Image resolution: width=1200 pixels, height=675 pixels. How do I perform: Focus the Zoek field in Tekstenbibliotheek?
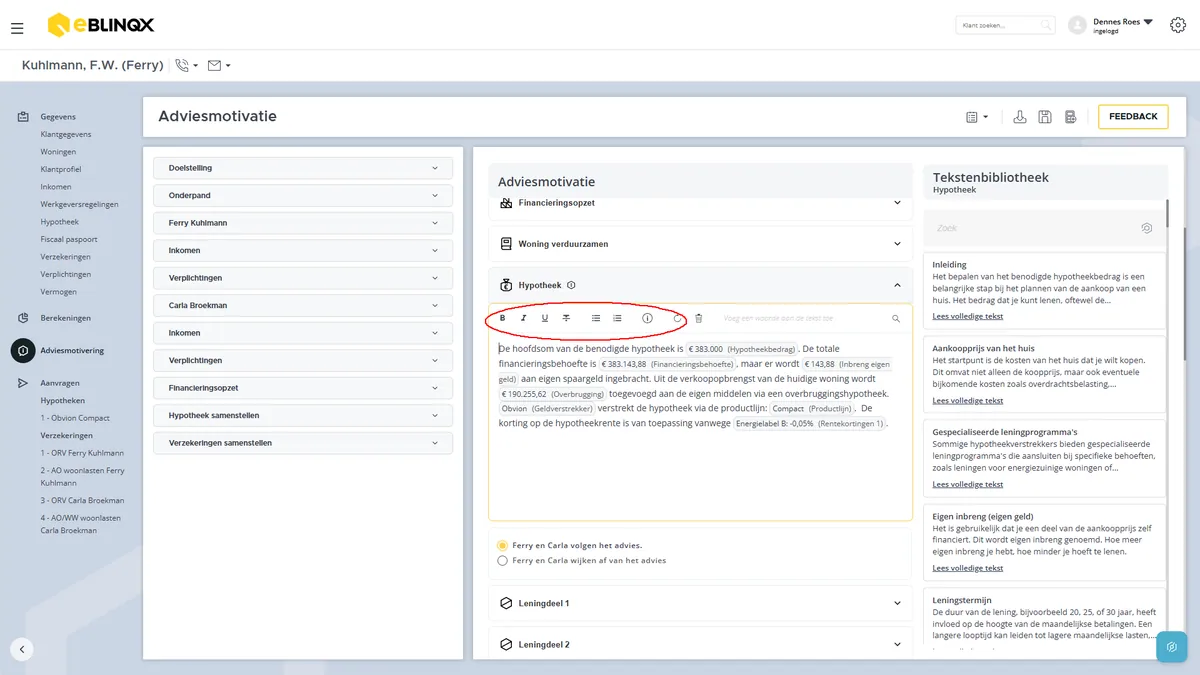(x=1045, y=228)
